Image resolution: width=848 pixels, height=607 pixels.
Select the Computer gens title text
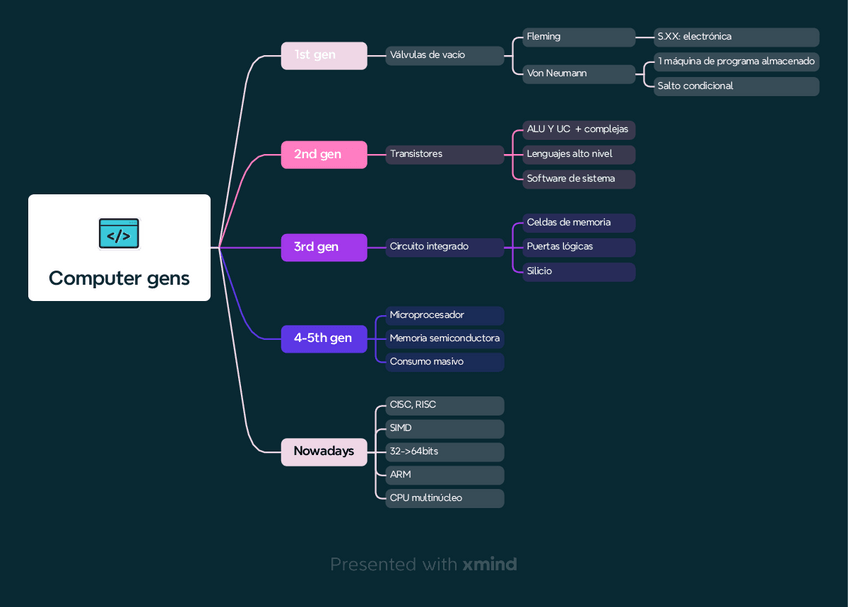coord(119,278)
